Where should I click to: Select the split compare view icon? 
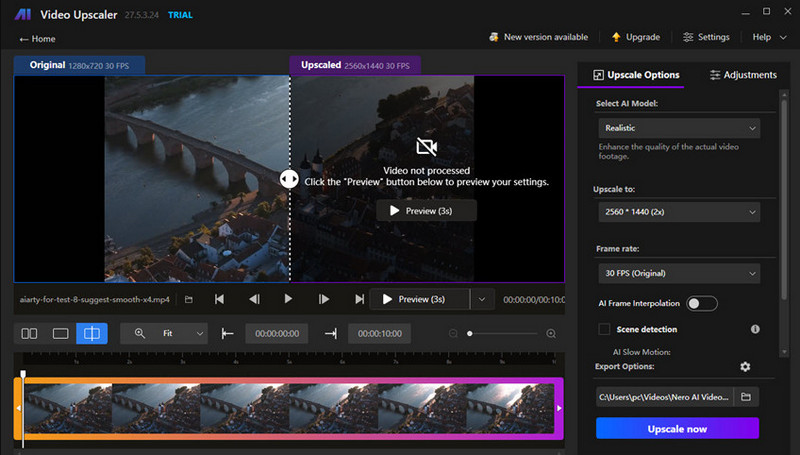pos(91,333)
